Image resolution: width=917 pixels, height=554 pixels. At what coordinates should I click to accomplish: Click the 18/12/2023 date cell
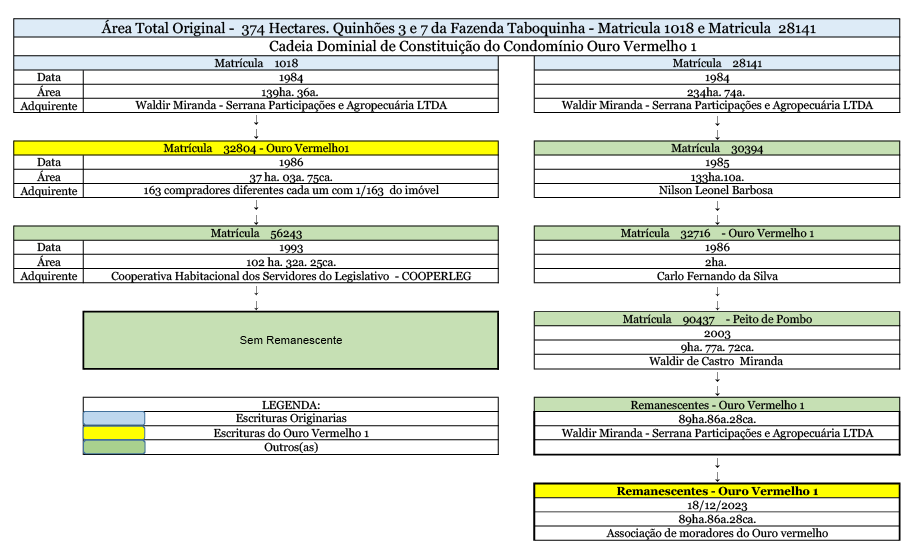click(x=717, y=506)
